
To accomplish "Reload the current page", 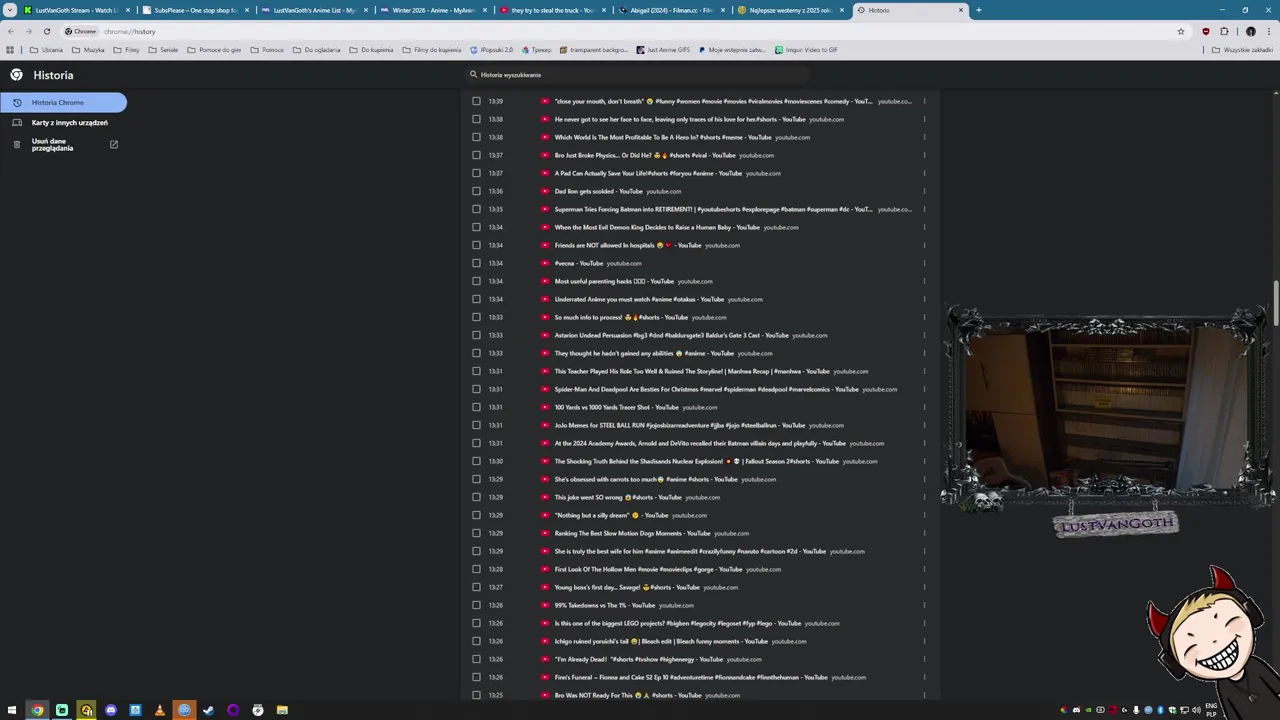I will [x=46, y=31].
